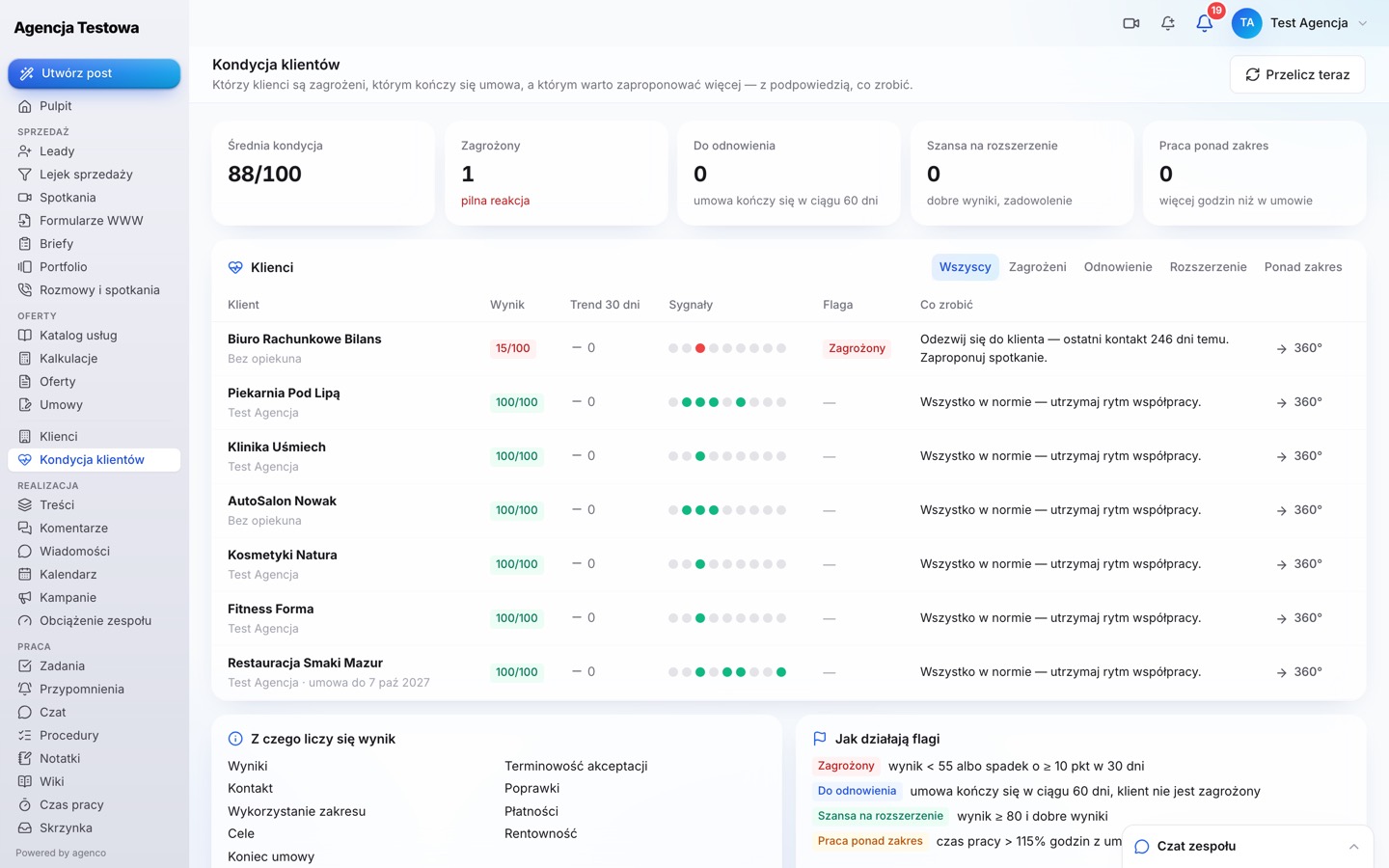This screenshot has height=868, width=1389.
Task: Expand the Test Agencja account dropdown chevron
Action: click(1363, 23)
